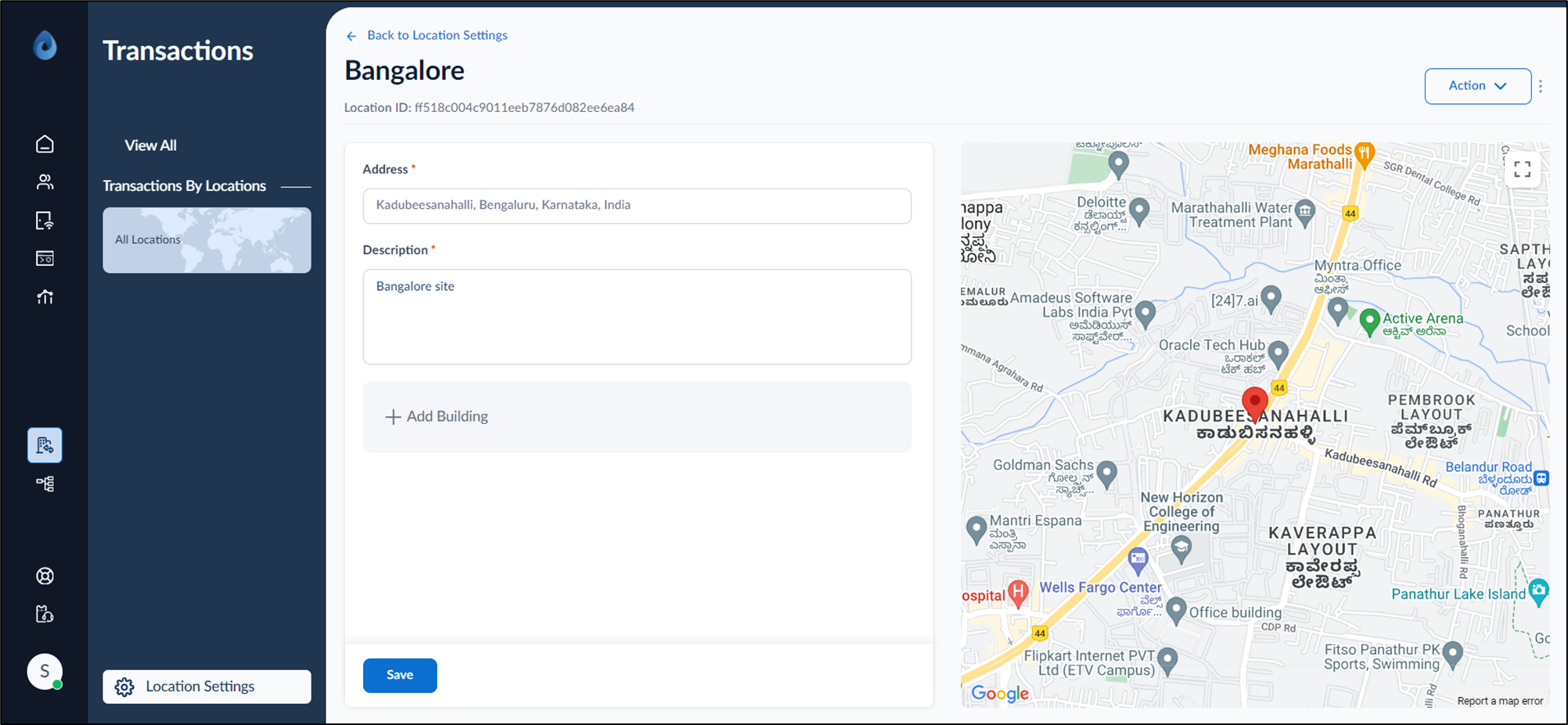Click the Location Settings gear icon
Viewport: 1568px width, 725px height.
[124, 687]
